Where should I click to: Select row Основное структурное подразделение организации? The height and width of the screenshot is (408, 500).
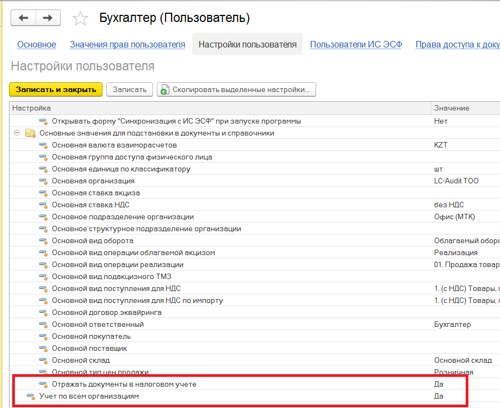[255, 229]
